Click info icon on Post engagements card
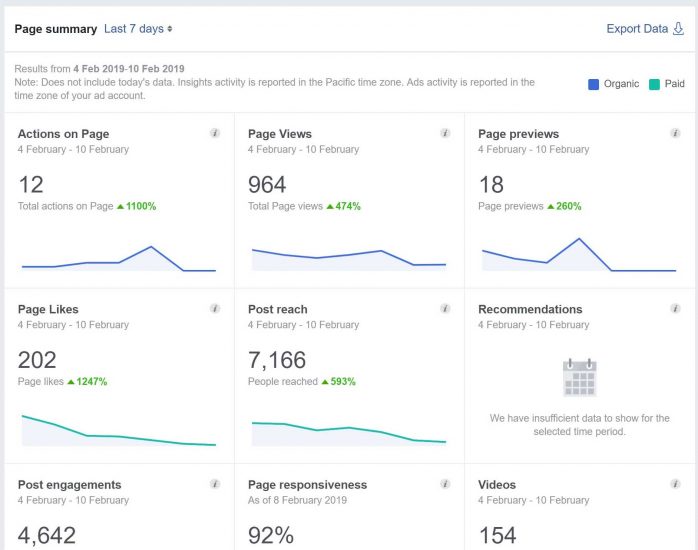The height and width of the screenshot is (550, 698). coord(214,484)
